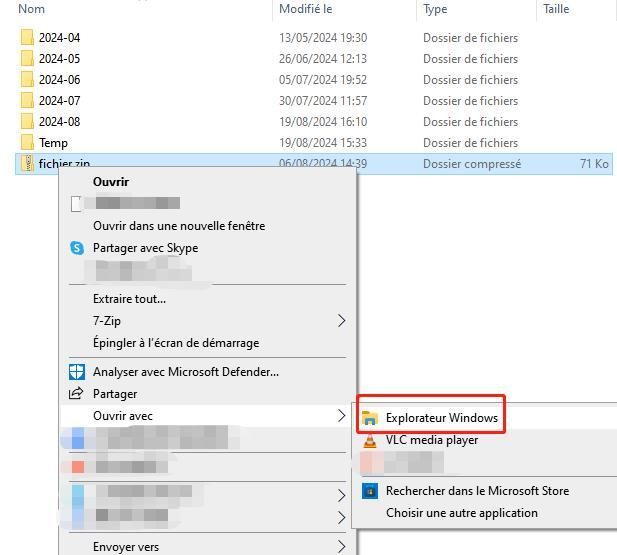Screen dimensions: 617x555
Task: Click the Microsoft Defender shield icon
Action: coord(77,372)
